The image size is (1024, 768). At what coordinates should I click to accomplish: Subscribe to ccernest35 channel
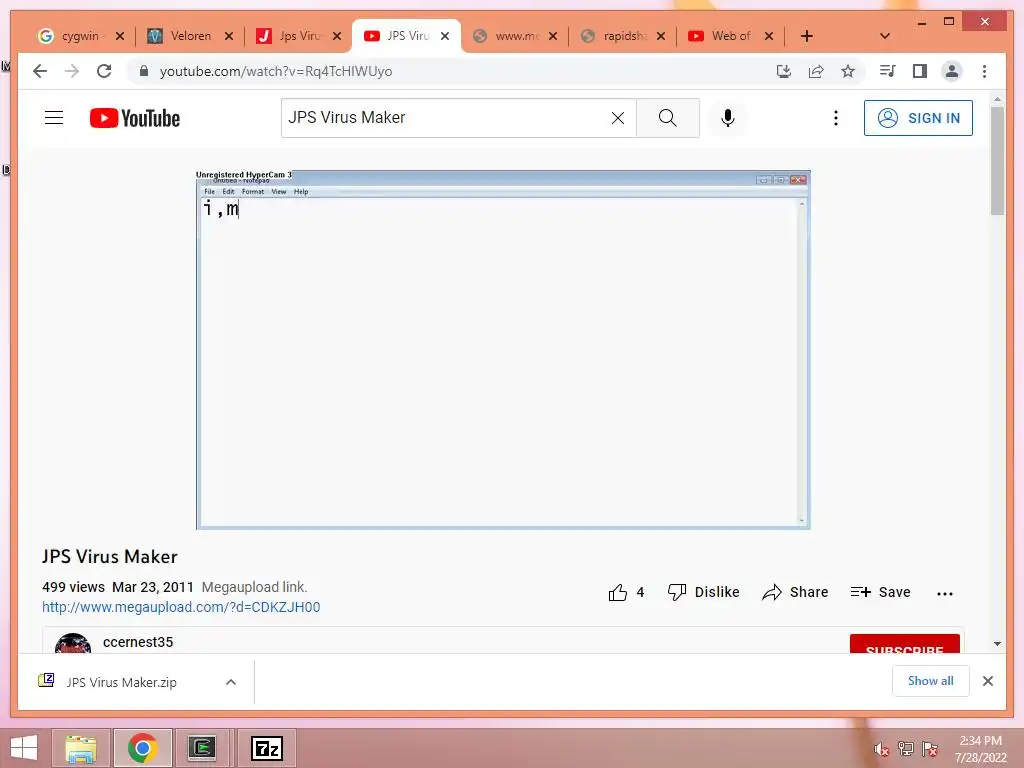coord(904,644)
